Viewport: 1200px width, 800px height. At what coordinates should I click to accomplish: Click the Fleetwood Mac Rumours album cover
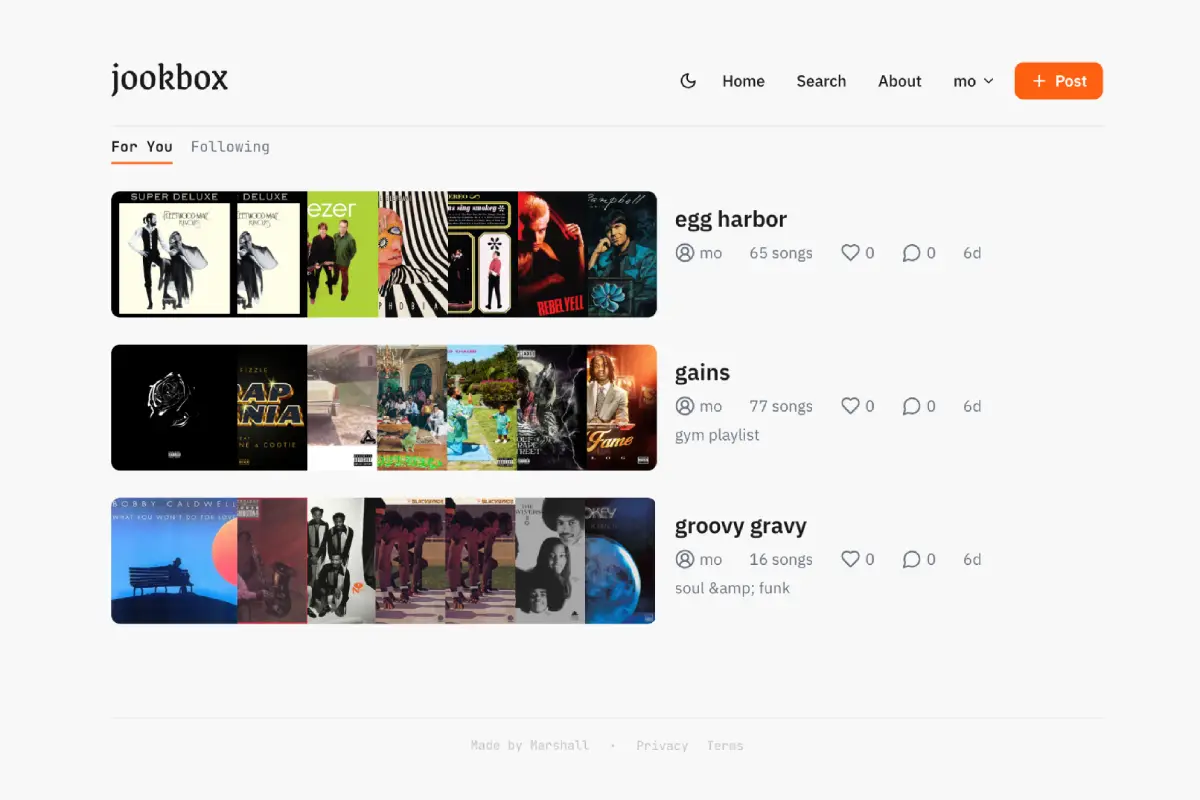[173, 254]
